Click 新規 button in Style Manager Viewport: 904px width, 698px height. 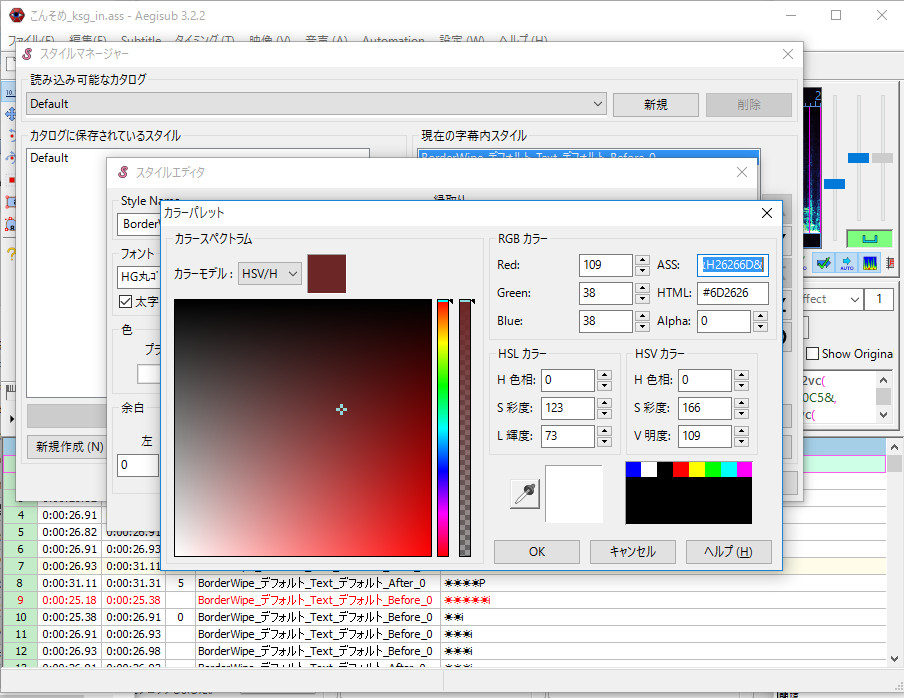[656, 104]
